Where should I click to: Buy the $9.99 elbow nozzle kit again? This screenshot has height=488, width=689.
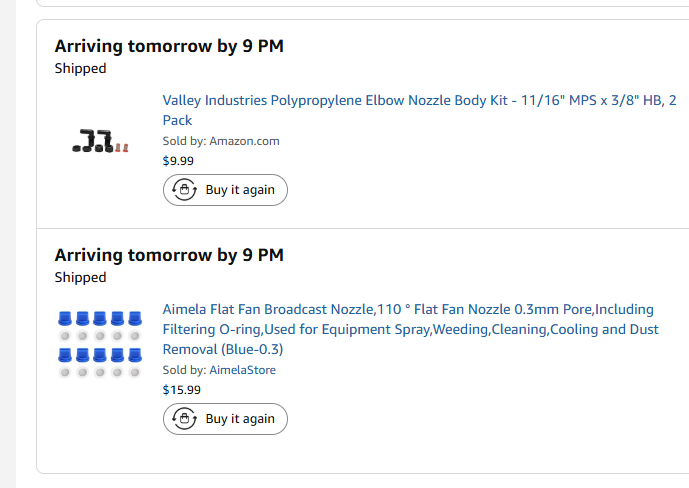(225, 190)
